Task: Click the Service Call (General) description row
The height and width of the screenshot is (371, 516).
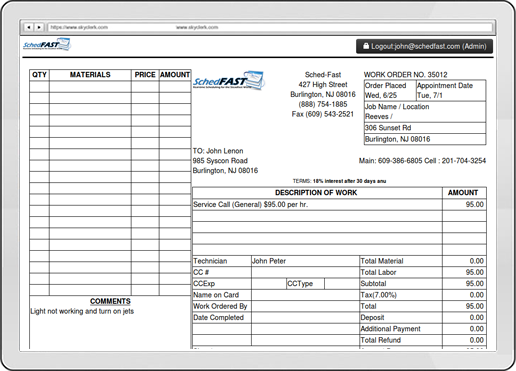Action: click(317, 205)
